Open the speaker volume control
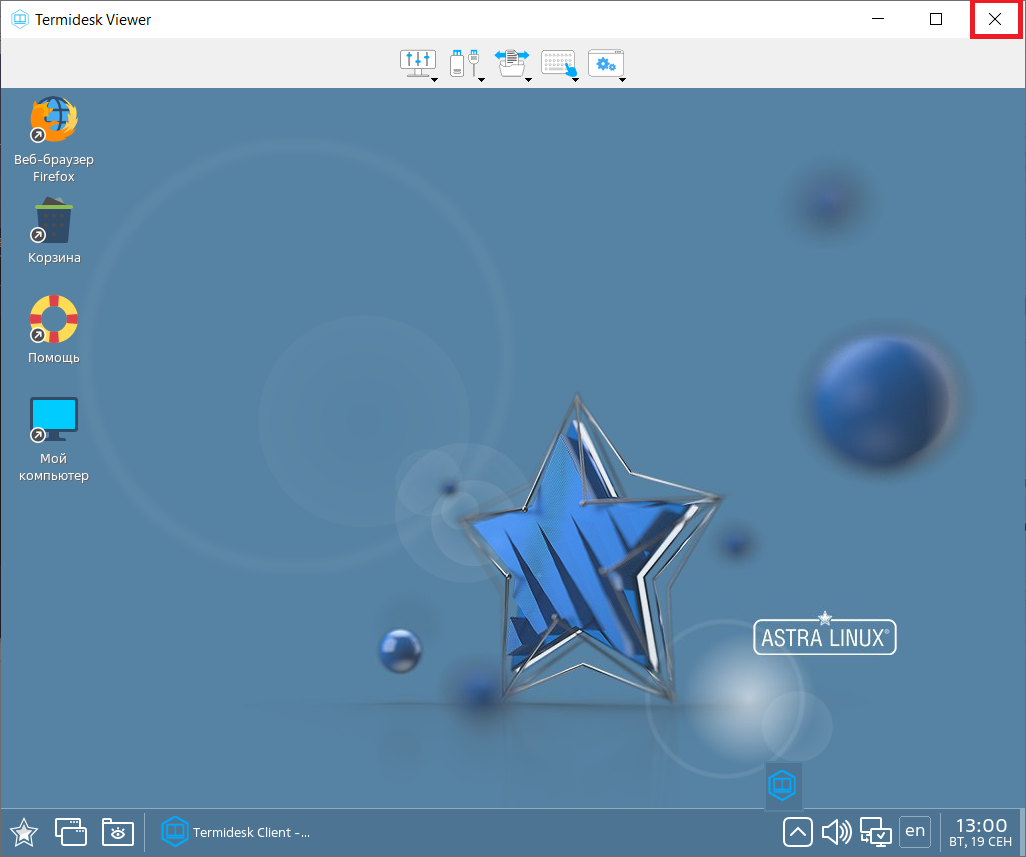1026x857 pixels. pyautogui.click(x=836, y=831)
